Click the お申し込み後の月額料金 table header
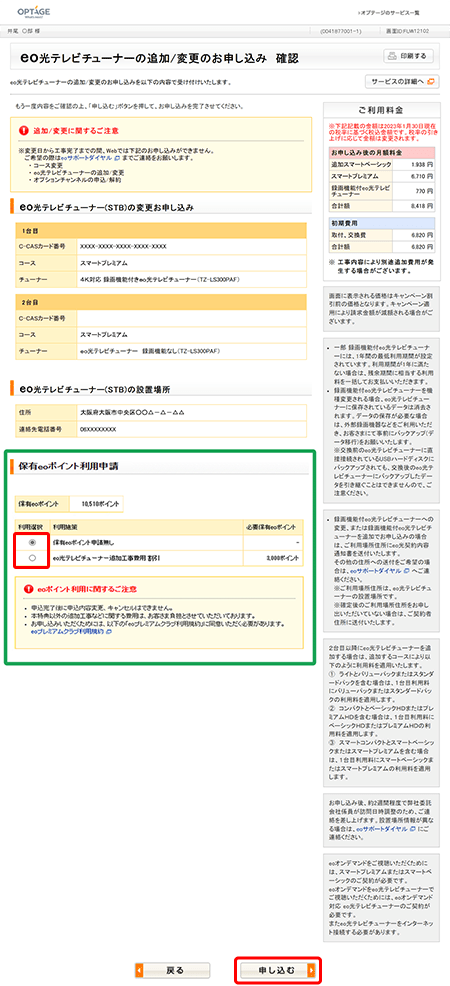This screenshot has width=450, height=986. point(381,152)
